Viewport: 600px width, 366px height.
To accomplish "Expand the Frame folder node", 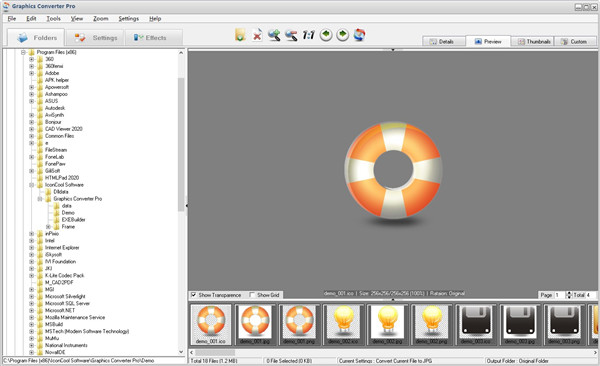I will [x=49, y=227].
